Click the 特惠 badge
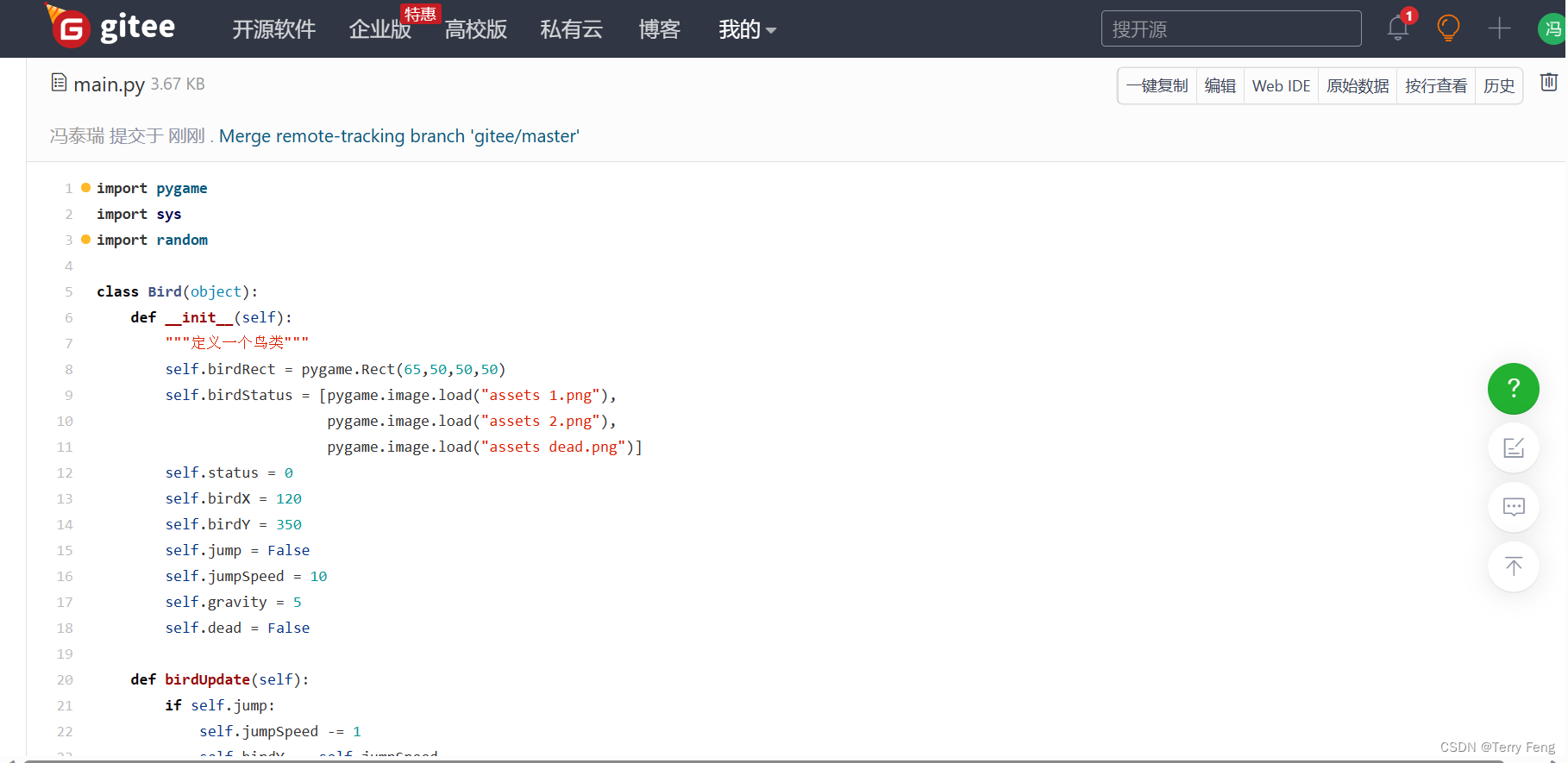 pos(420,14)
